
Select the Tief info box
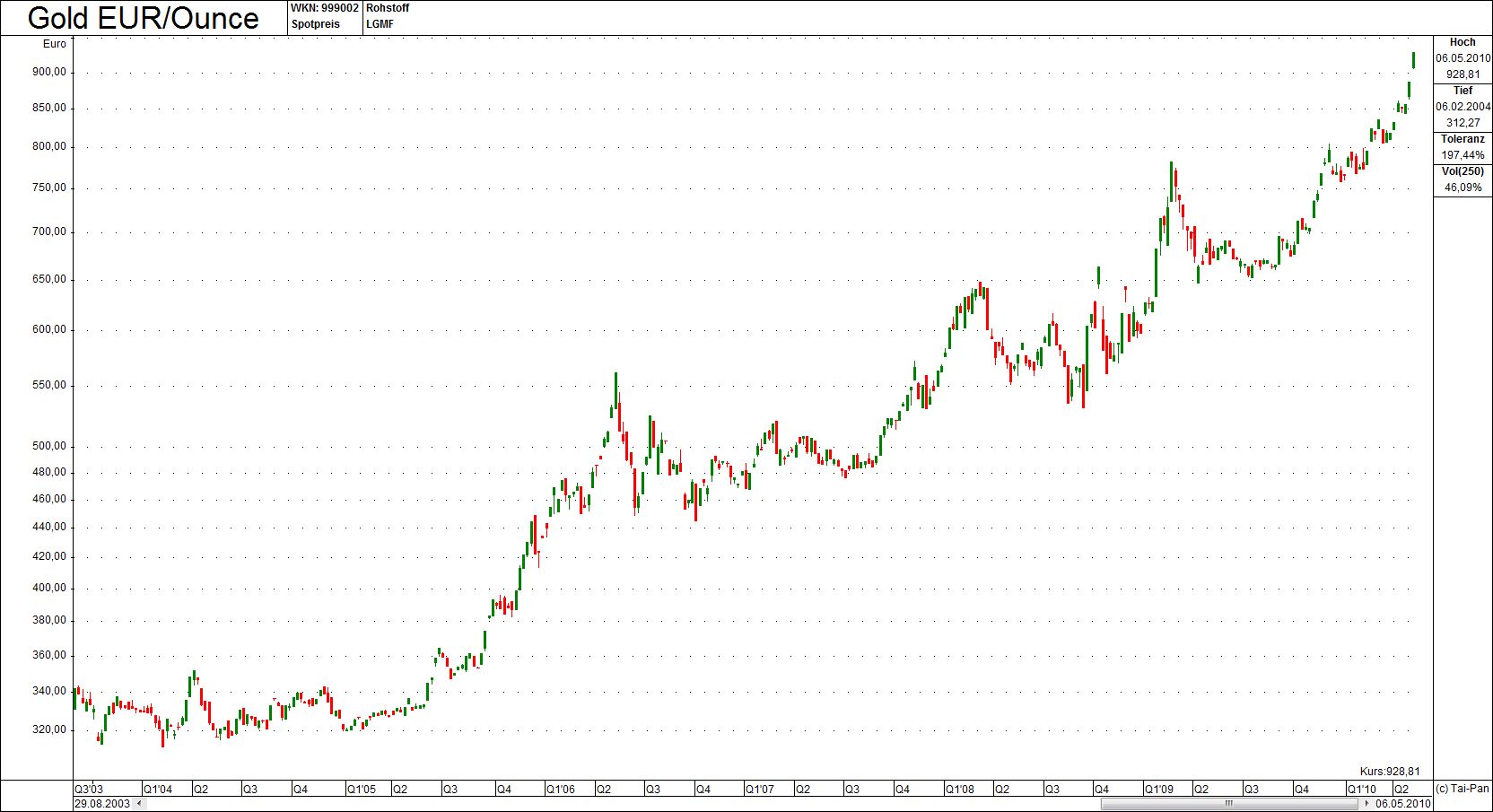(x=1462, y=107)
